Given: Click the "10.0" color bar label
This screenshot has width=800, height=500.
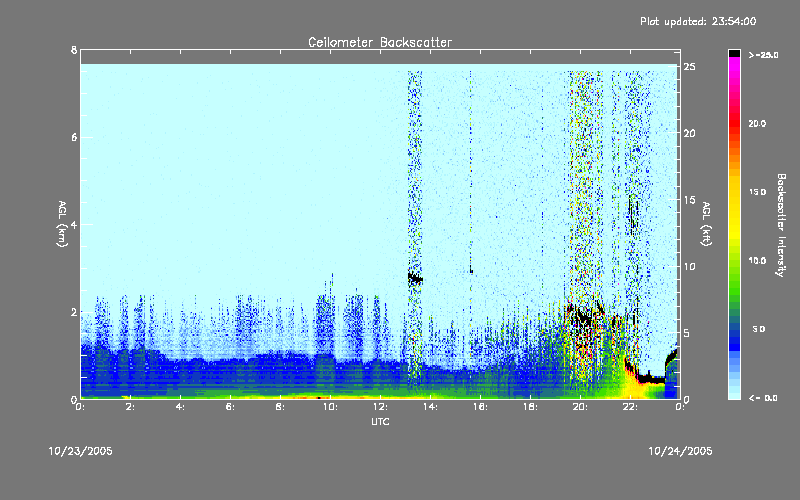Looking at the screenshot, I should tap(757, 261).
